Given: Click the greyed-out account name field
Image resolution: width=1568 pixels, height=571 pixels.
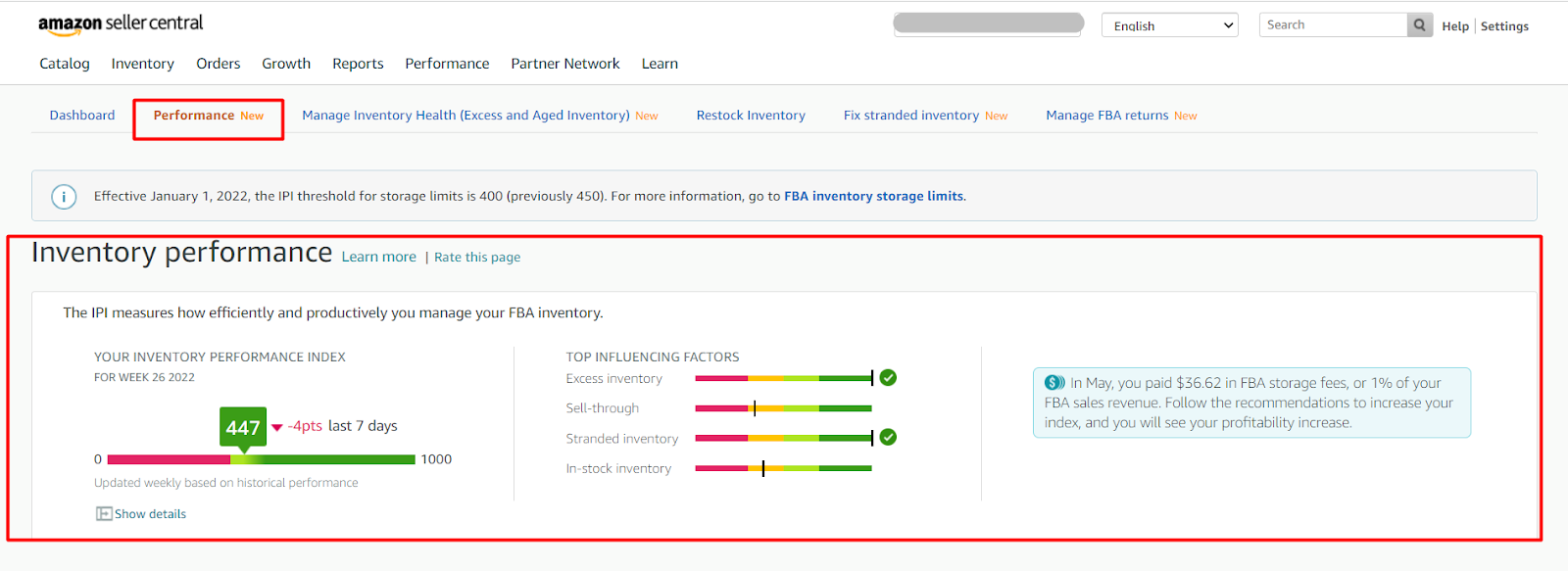Looking at the screenshot, I should 989,24.
